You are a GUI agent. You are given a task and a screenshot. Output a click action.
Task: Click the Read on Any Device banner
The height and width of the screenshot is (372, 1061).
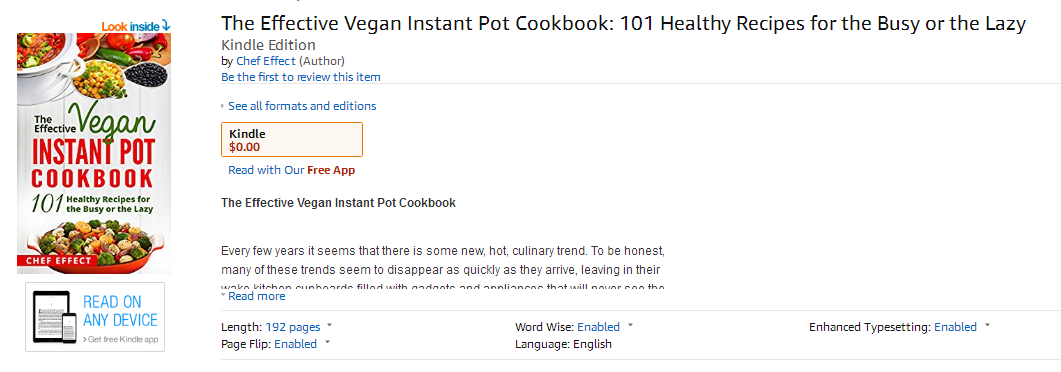click(95, 317)
